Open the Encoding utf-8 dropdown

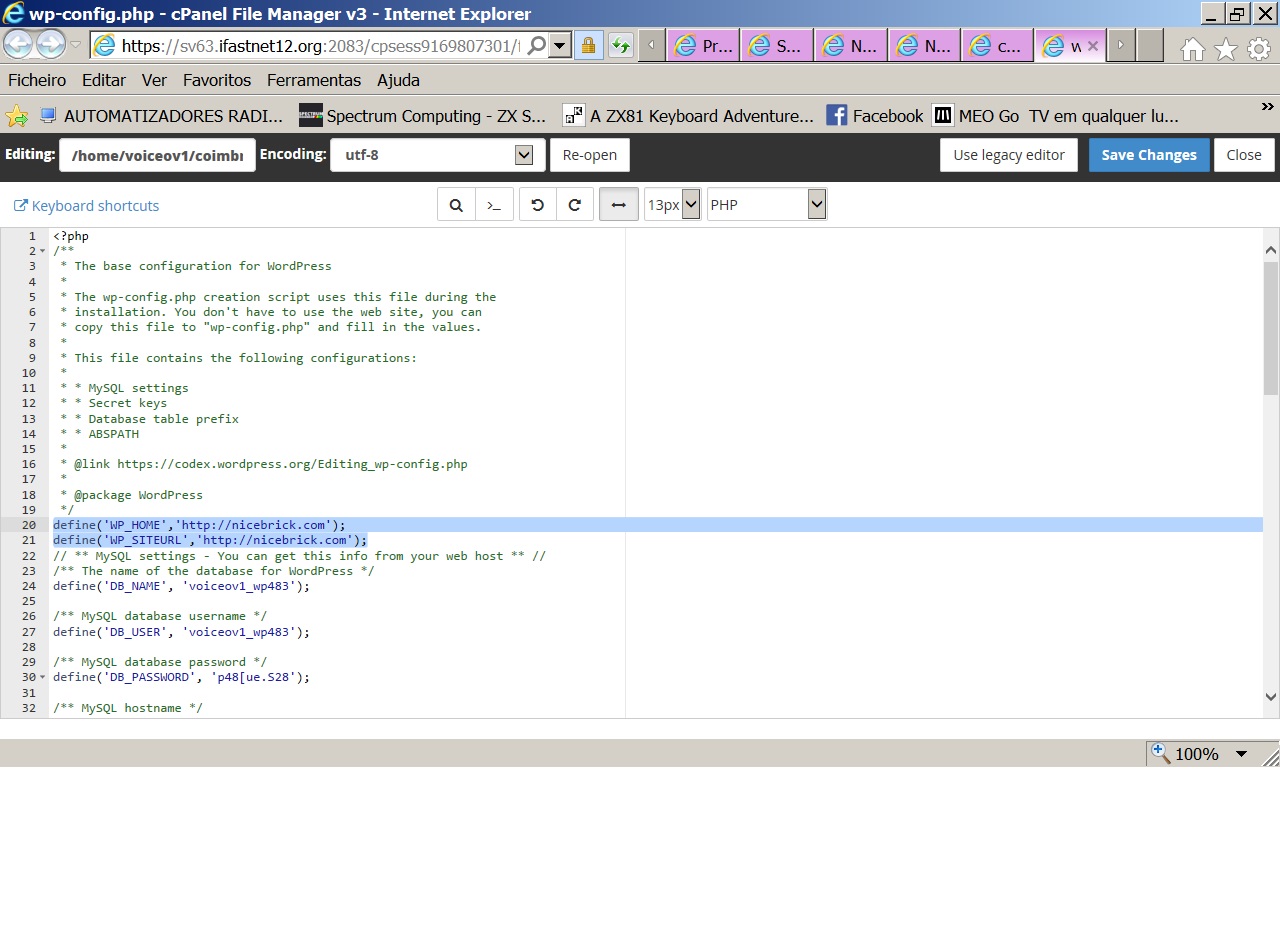(x=437, y=155)
